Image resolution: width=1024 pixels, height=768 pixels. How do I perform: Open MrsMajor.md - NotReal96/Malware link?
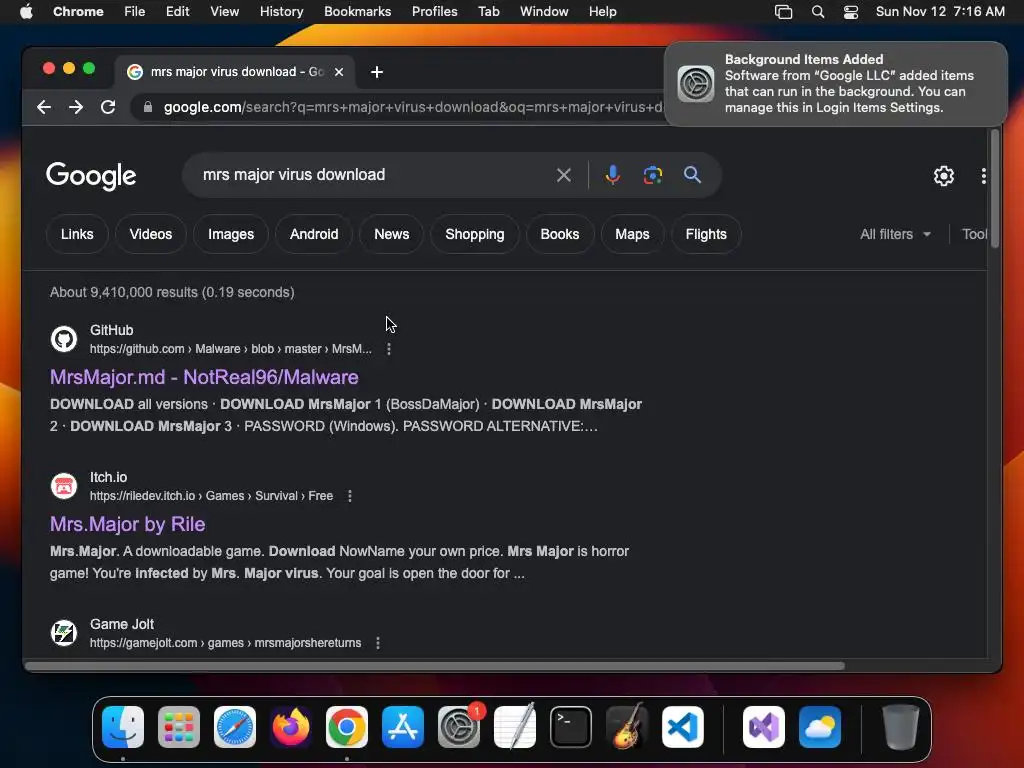point(204,377)
